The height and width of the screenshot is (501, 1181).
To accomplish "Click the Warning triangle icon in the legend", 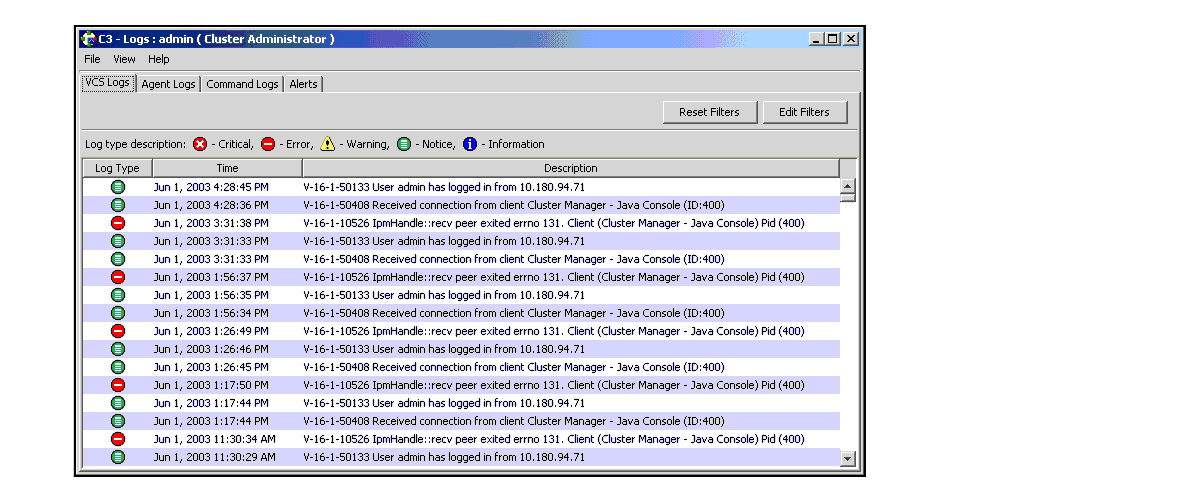I will point(328,144).
